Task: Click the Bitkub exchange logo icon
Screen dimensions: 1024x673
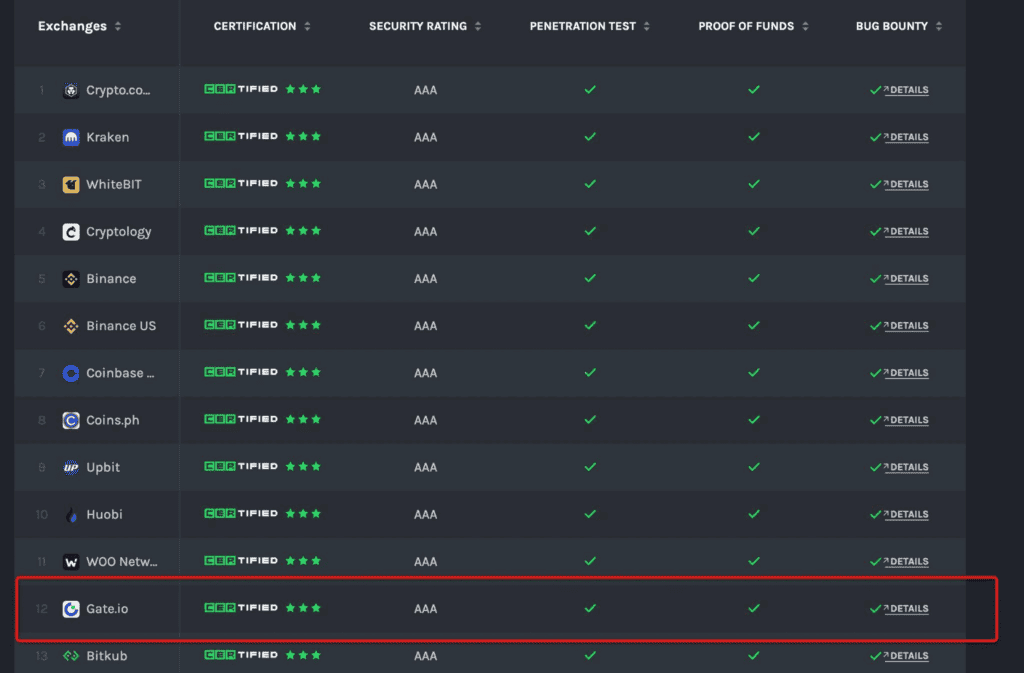Action: pos(71,656)
